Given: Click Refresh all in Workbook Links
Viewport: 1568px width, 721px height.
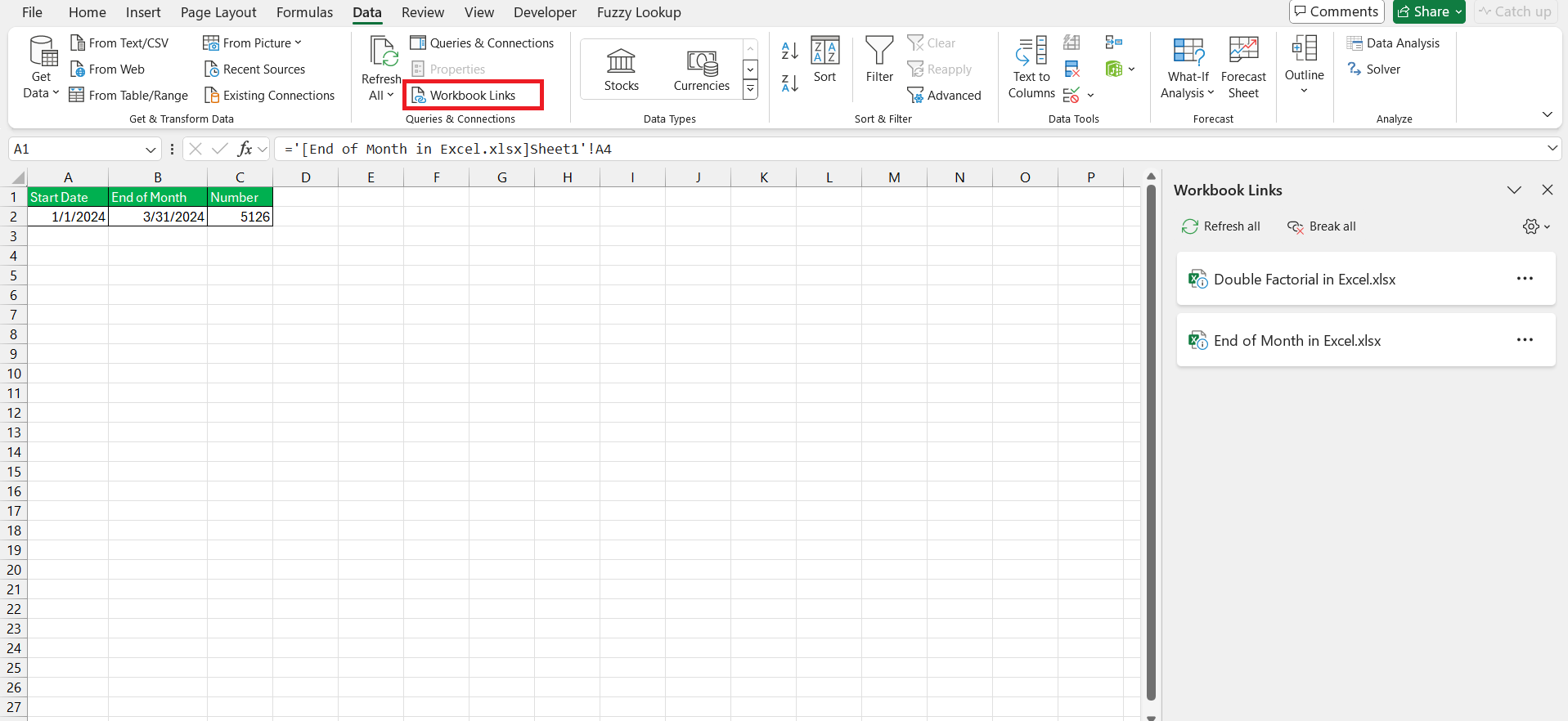Looking at the screenshot, I should pos(1221,226).
